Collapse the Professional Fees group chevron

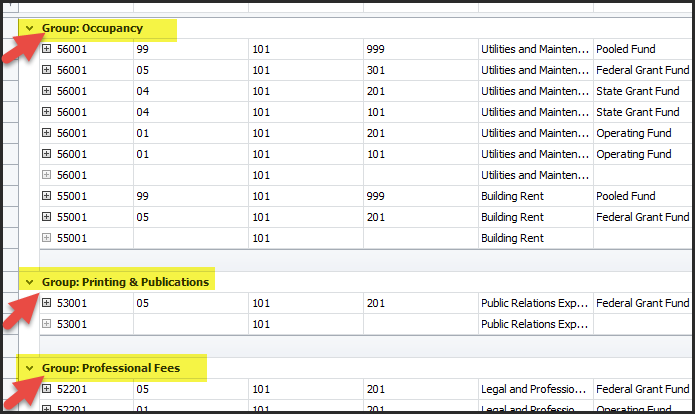click(x=30, y=369)
